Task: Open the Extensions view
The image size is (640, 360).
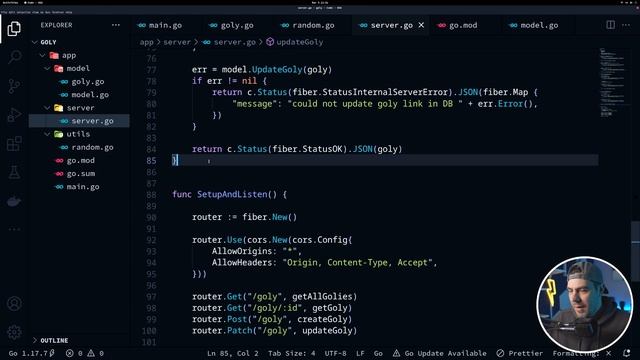Action: (14, 144)
